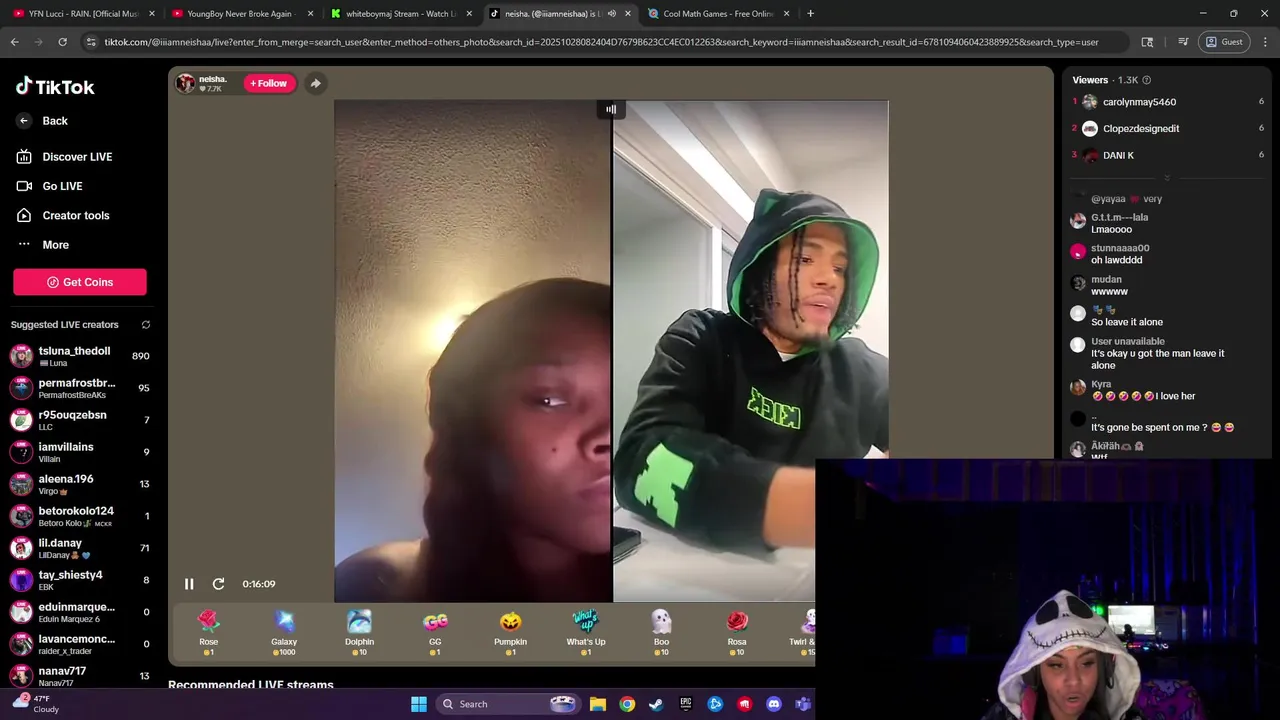Open eduinmarque... suggested live creator

pos(80,612)
